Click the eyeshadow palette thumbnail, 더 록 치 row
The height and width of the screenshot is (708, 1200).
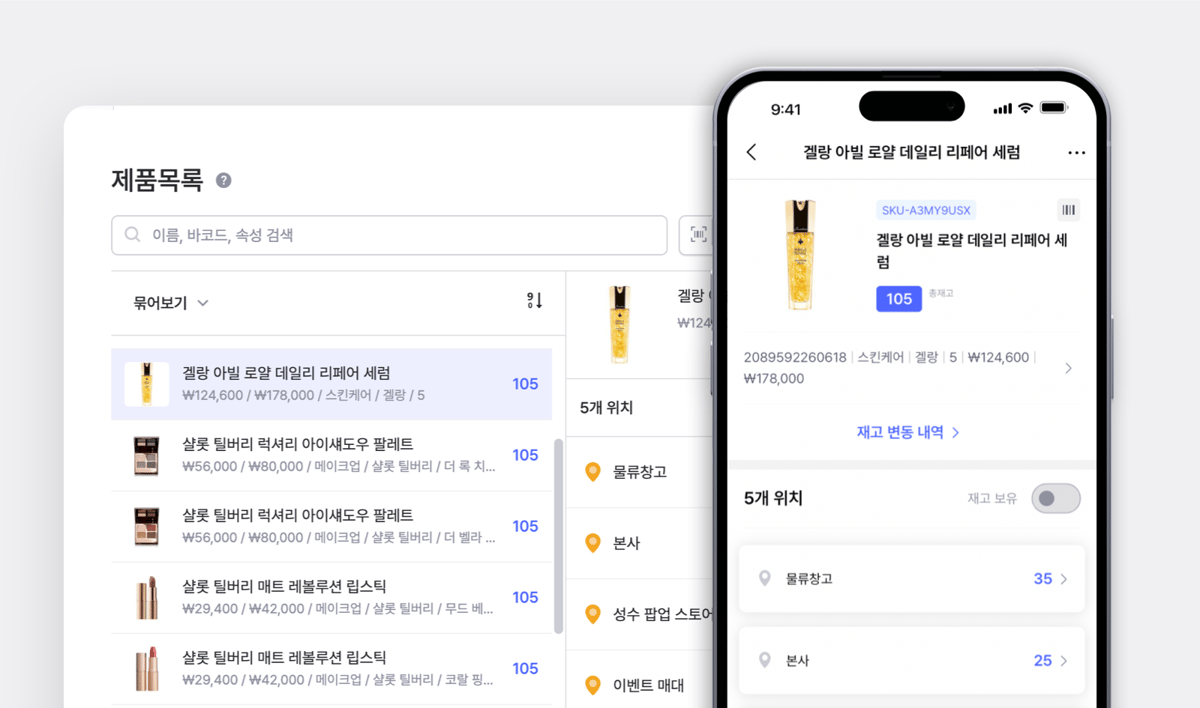coord(146,455)
